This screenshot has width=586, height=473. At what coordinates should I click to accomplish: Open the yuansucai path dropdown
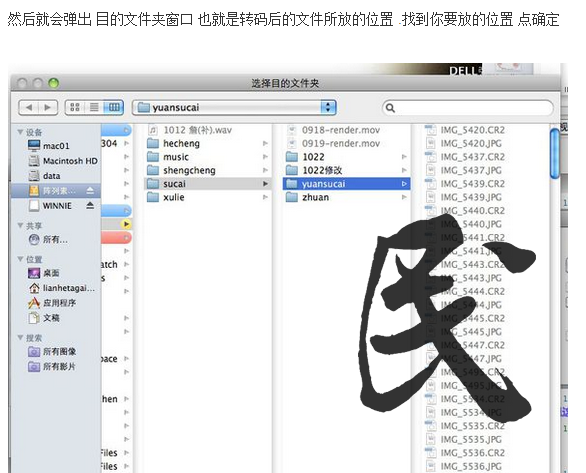click(234, 108)
